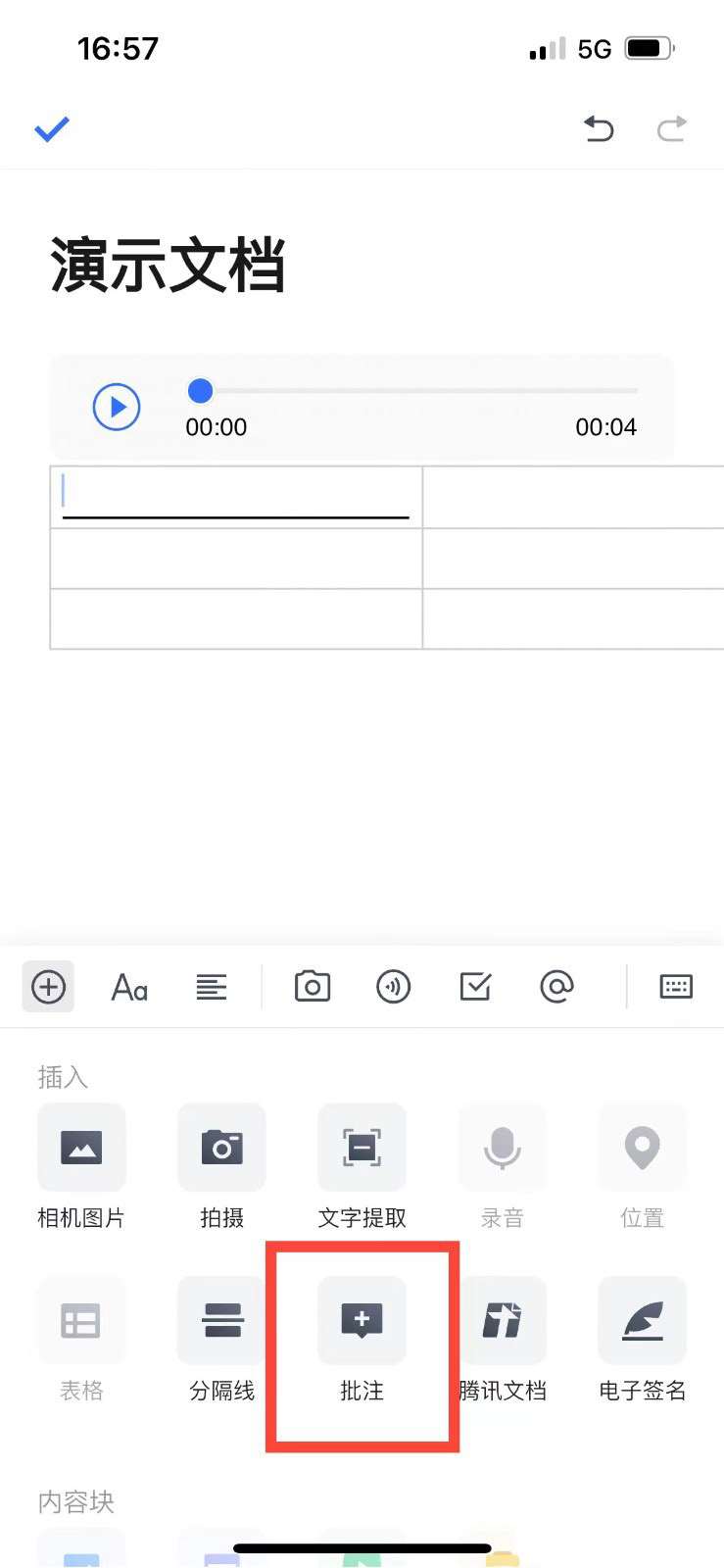724x1568 pixels.
Task: Add a 批注 annotation
Action: [x=362, y=1320]
